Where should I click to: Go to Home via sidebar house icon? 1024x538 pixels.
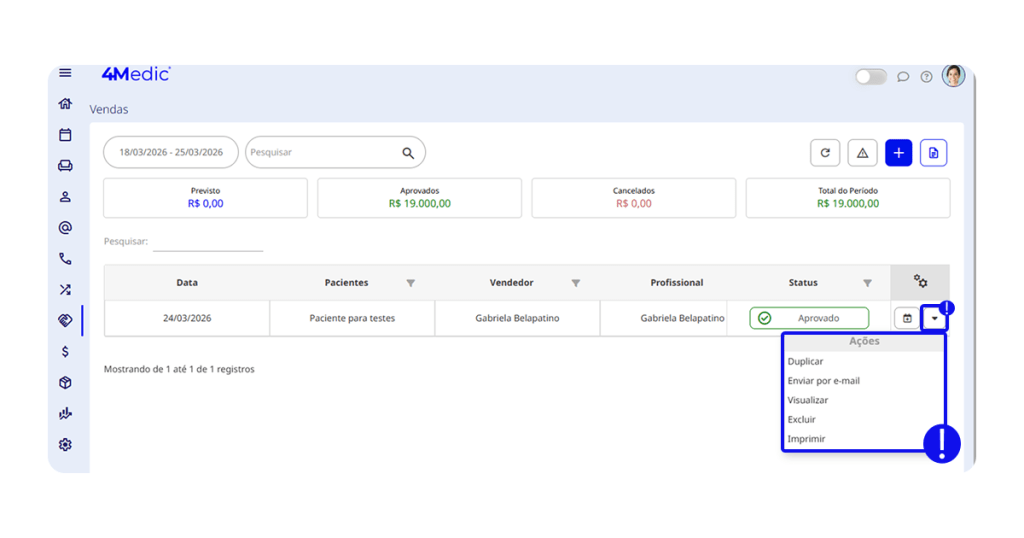pos(65,104)
